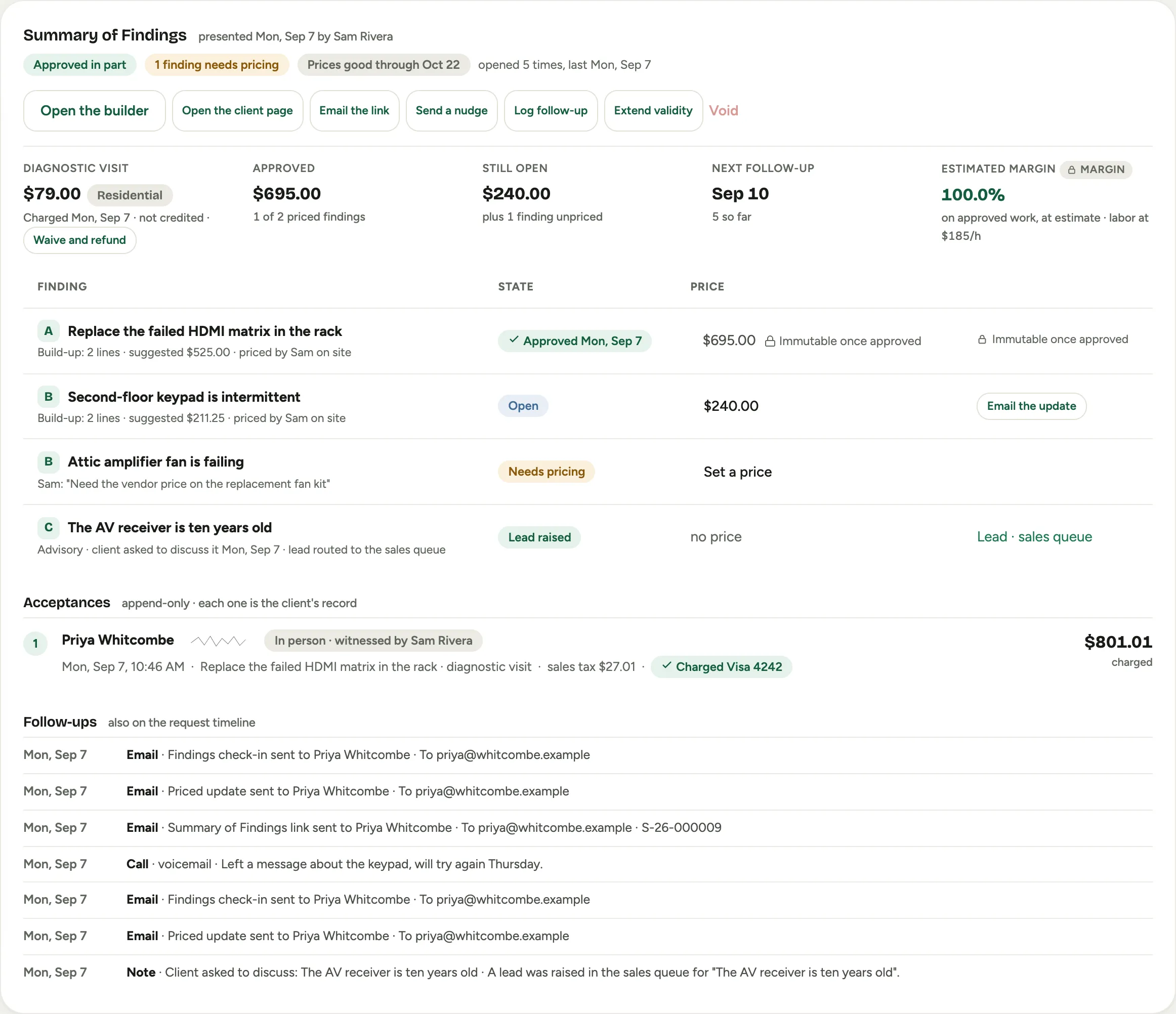Click the Note follow-up about AV receiver
Screen dimensions: 1176x1014
[587, 973]
